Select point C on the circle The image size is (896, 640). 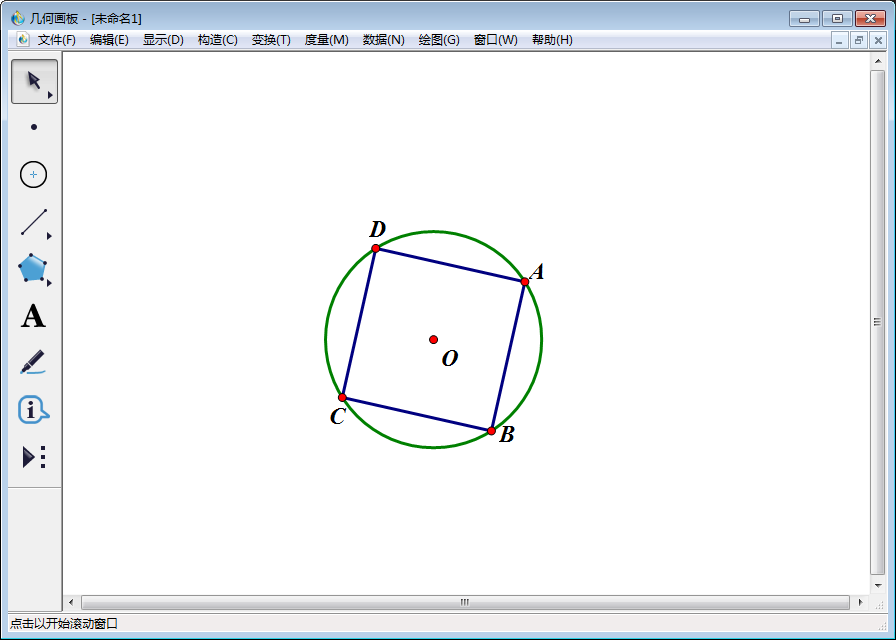pyautogui.click(x=342, y=398)
